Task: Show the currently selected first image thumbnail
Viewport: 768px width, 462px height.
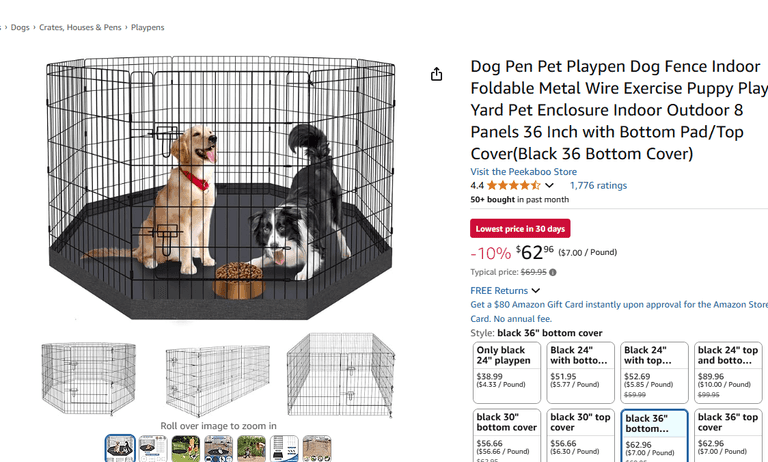Action: tap(120, 448)
